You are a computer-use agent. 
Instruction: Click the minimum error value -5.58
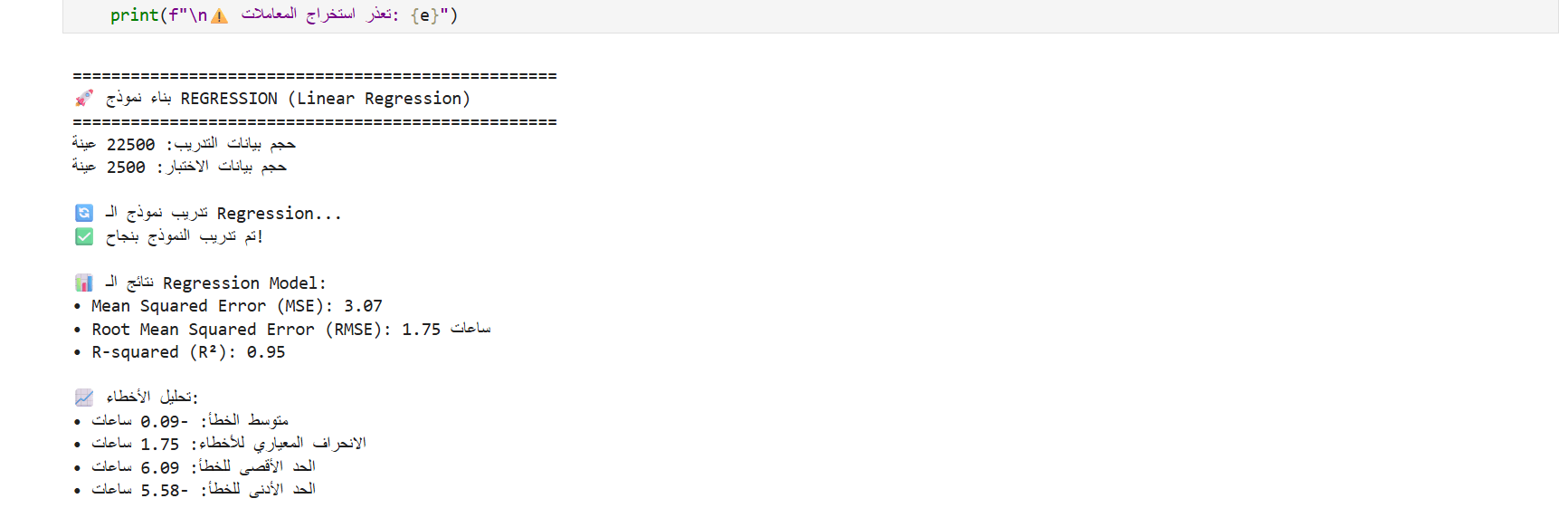click(164, 490)
